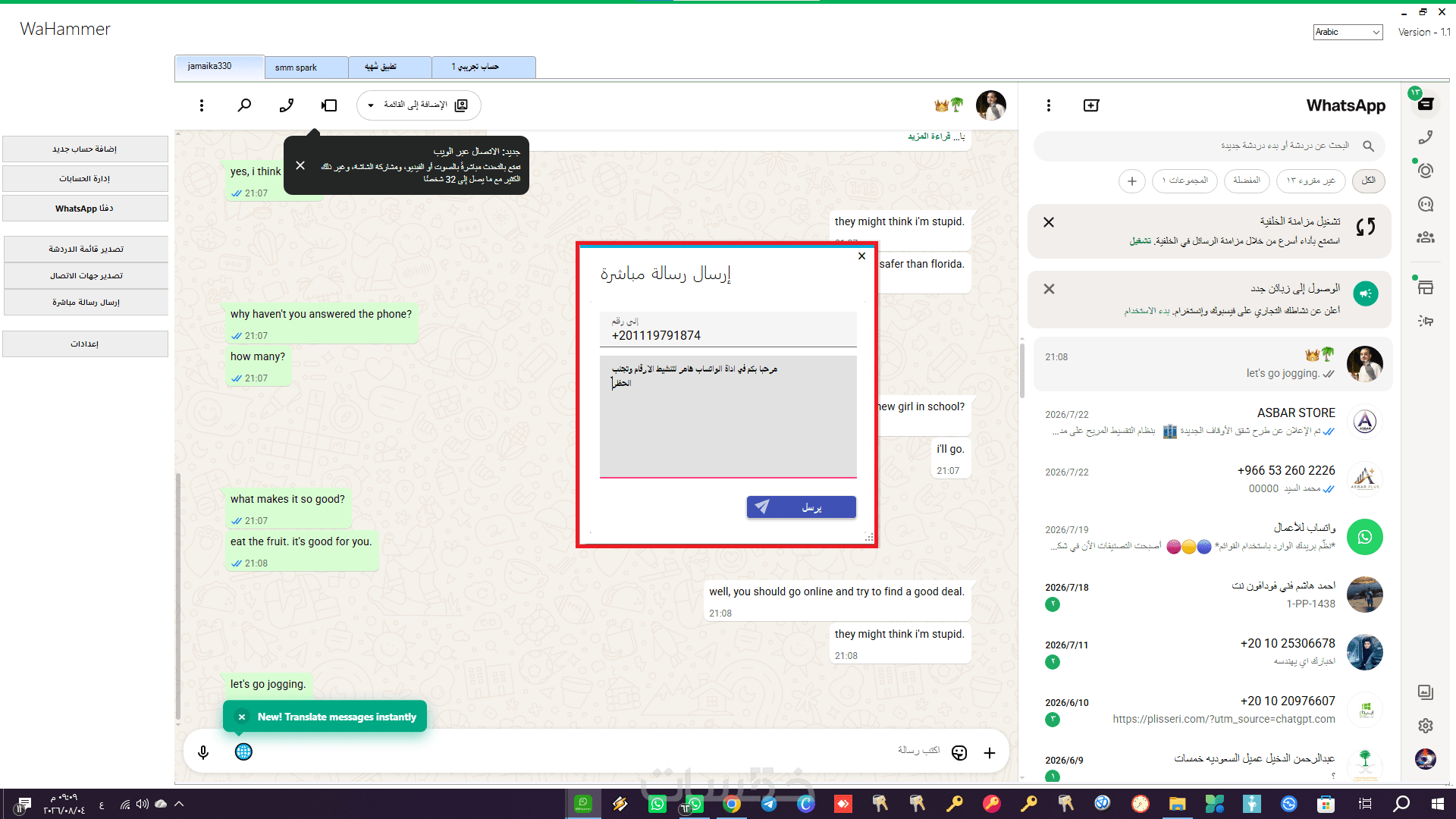Open the emoji picker
Viewport: 1456px width, 819px height.
pyautogui.click(x=959, y=752)
